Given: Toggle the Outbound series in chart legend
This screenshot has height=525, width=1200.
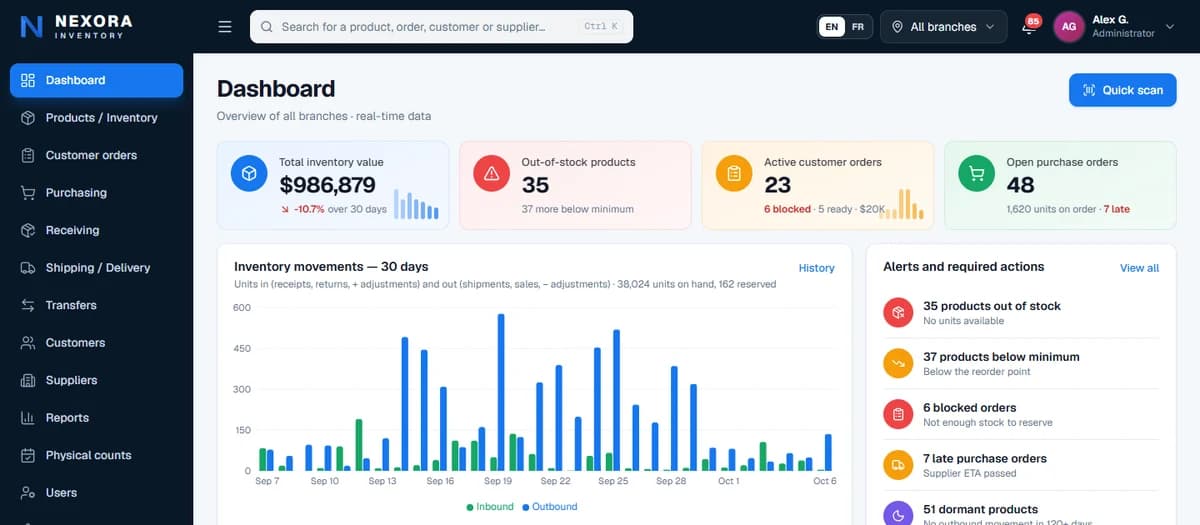Looking at the screenshot, I should click(x=550, y=507).
